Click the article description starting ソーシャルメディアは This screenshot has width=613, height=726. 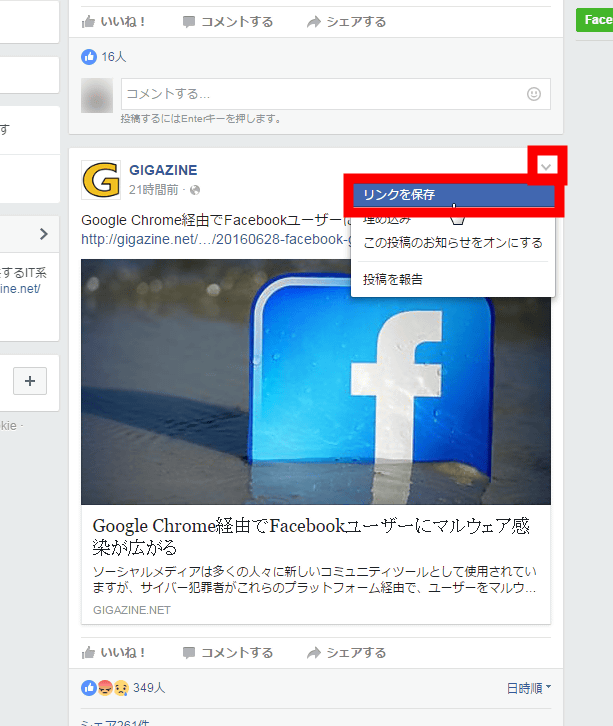pyautogui.click(x=314, y=580)
